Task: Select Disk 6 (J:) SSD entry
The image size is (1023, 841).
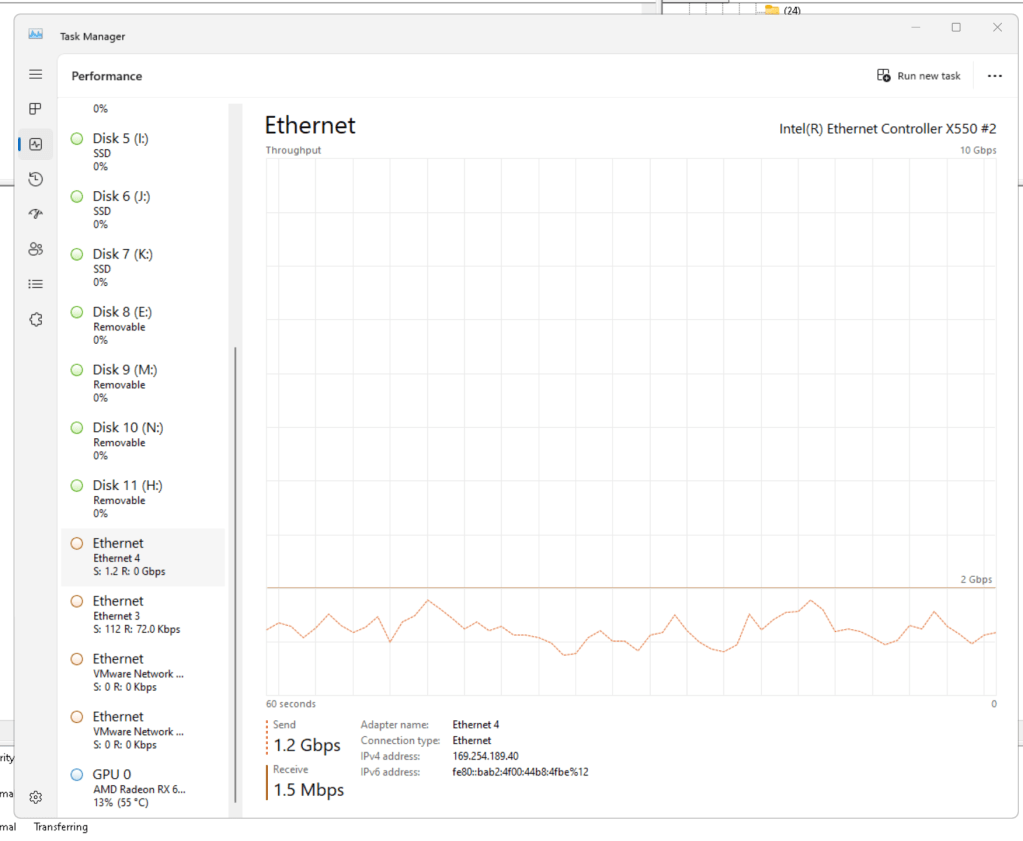Action: point(143,210)
